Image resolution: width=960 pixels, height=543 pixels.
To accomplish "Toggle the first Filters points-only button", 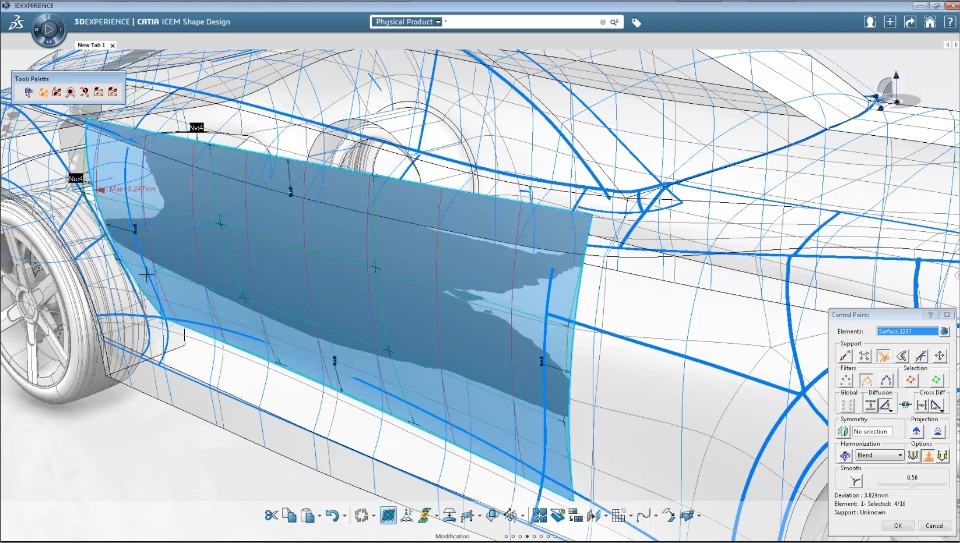I will pyautogui.click(x=845, y=380).
